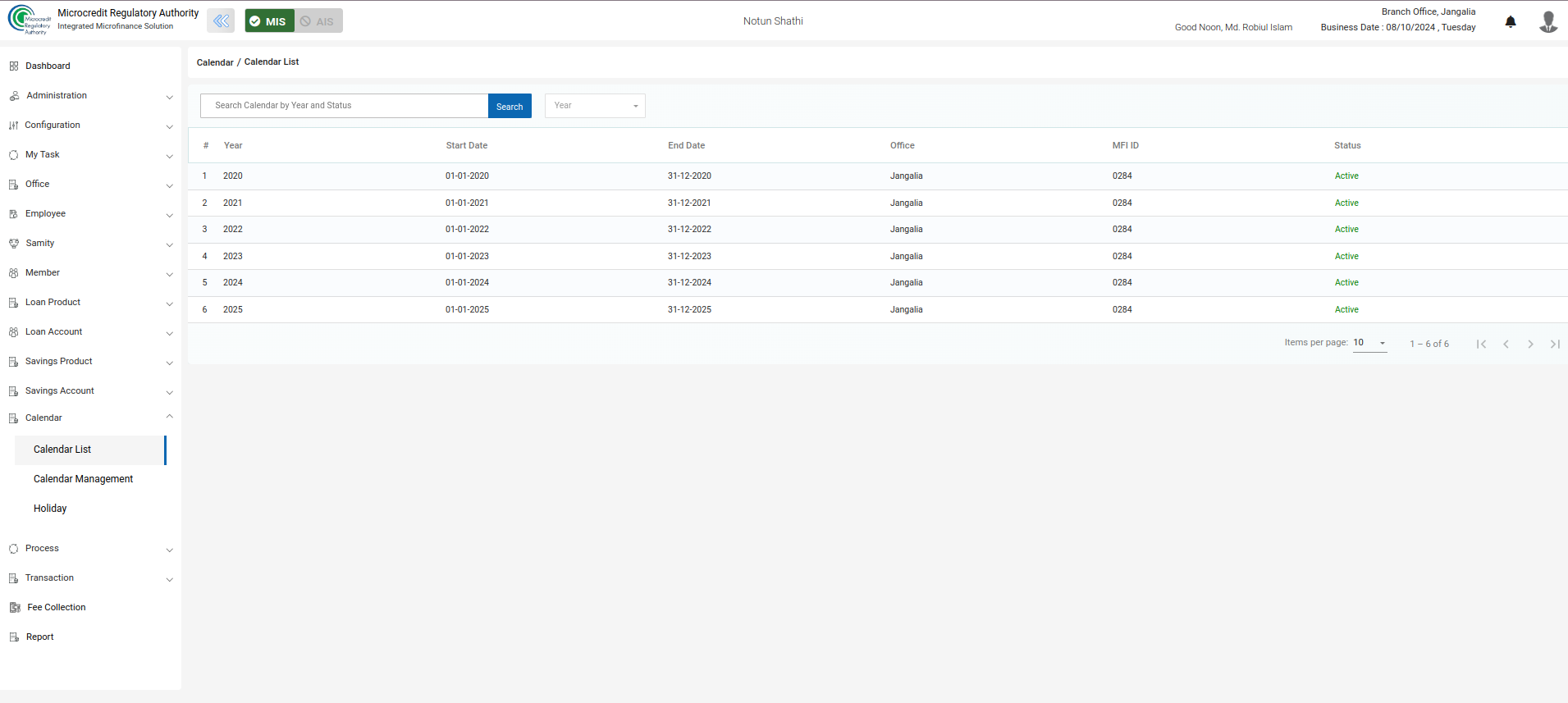This screenshot has height=703, width=1568.
Task: Expand Process menu chevron
Action: (169, 550)
